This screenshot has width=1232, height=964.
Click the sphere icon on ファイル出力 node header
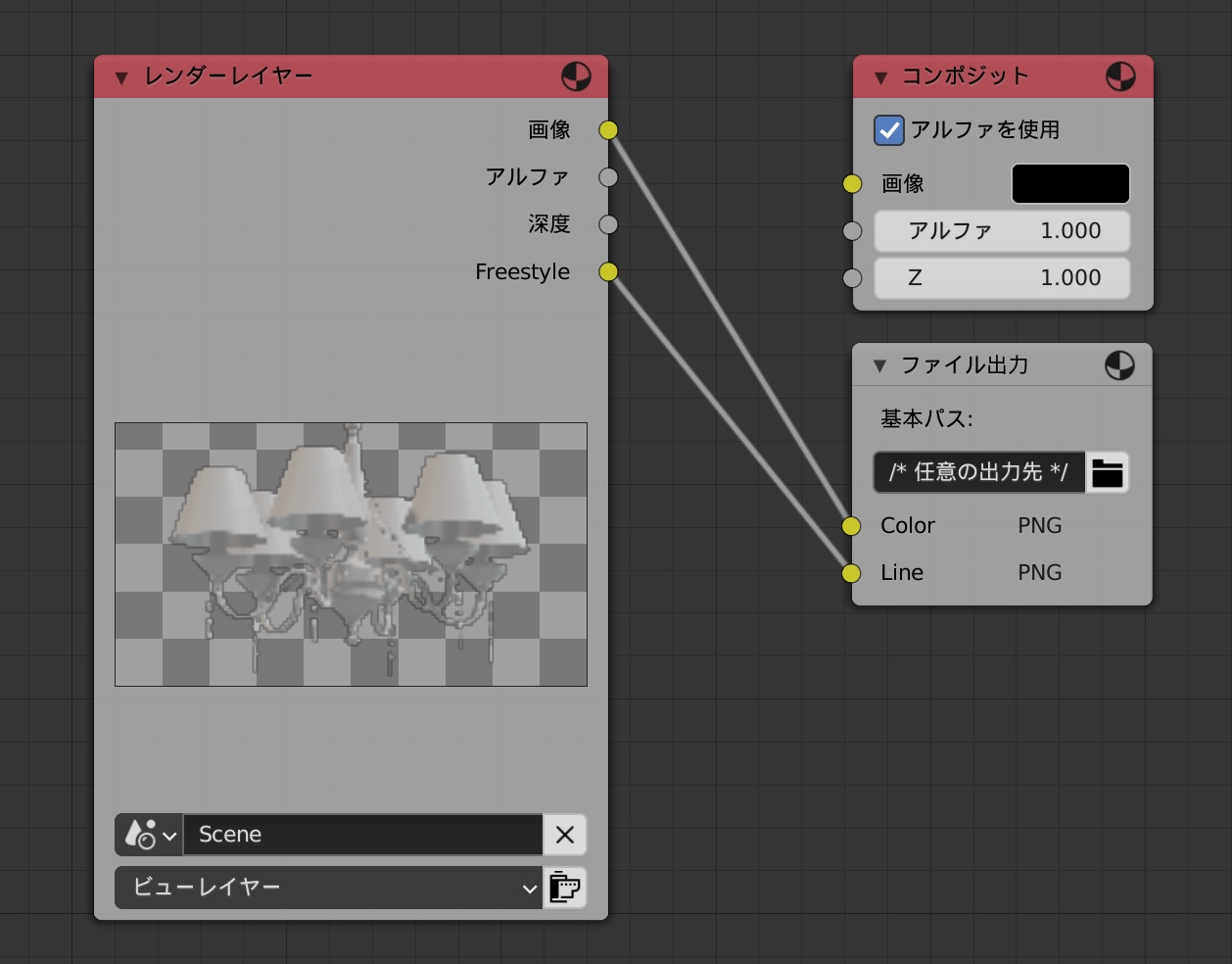pyautogui.click(x=1119, y=364)
